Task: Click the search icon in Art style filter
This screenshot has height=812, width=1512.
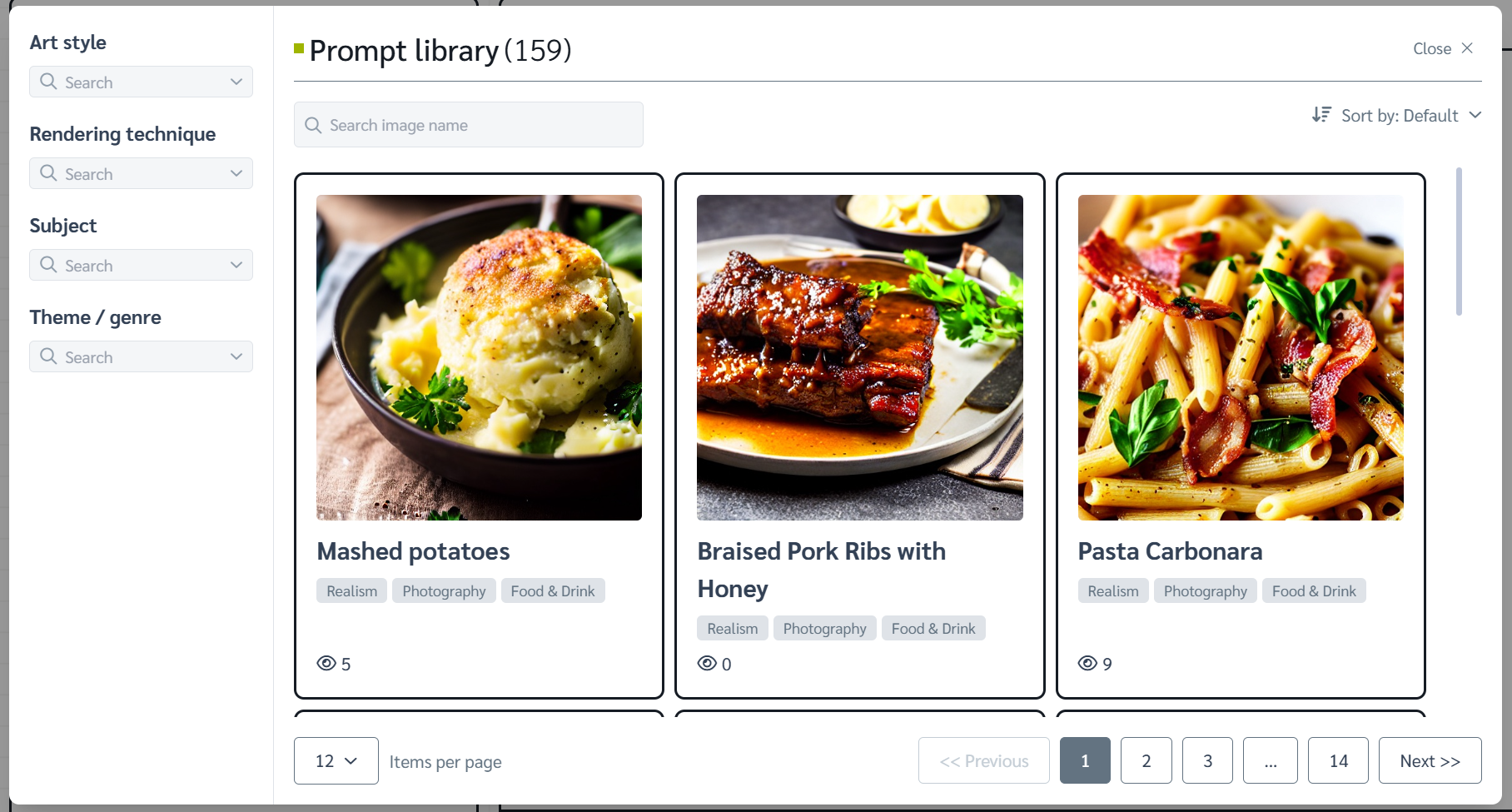Action: [49, 82]
